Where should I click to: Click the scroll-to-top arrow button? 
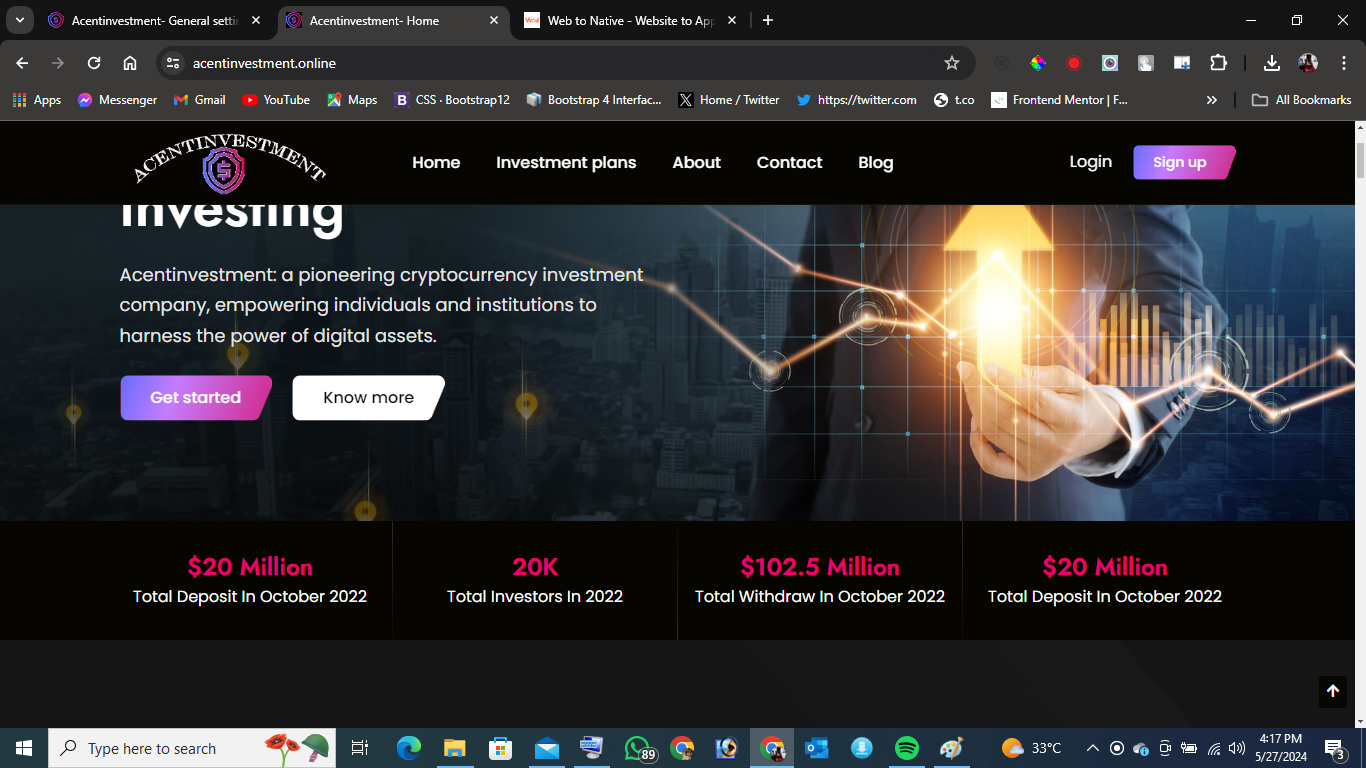point(1332,691)
